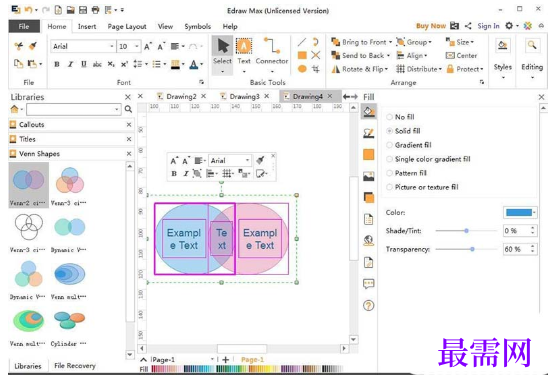
Task: Switch to the View tab
Action: (165, 26)
